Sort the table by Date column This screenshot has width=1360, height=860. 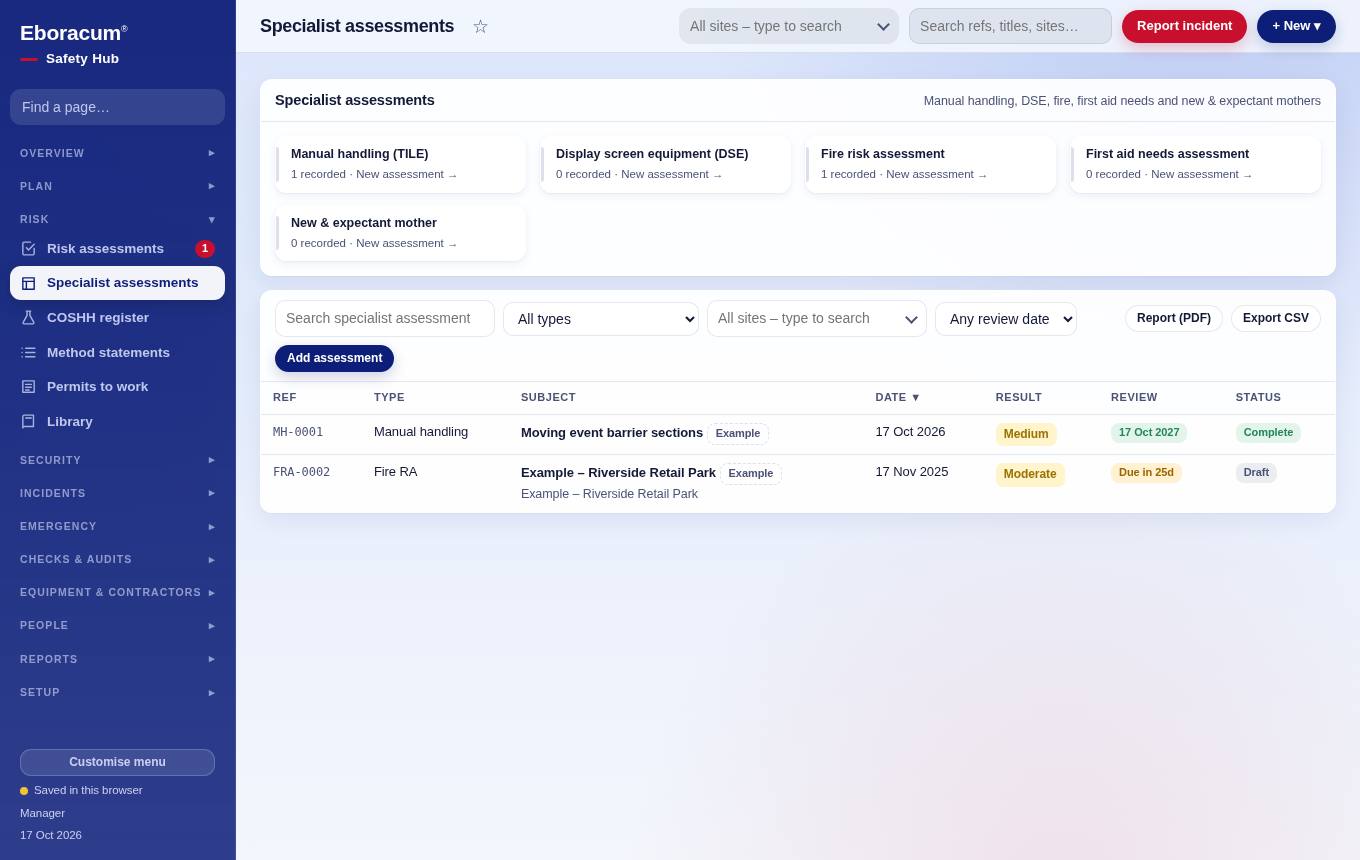point(898,397)
